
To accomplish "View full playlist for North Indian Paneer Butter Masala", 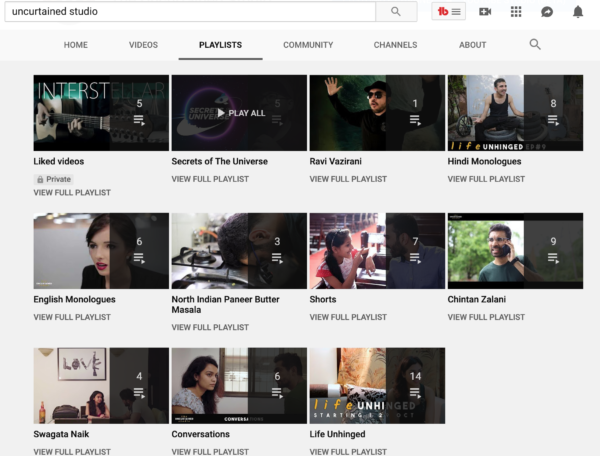I will [x=210, y=327].
